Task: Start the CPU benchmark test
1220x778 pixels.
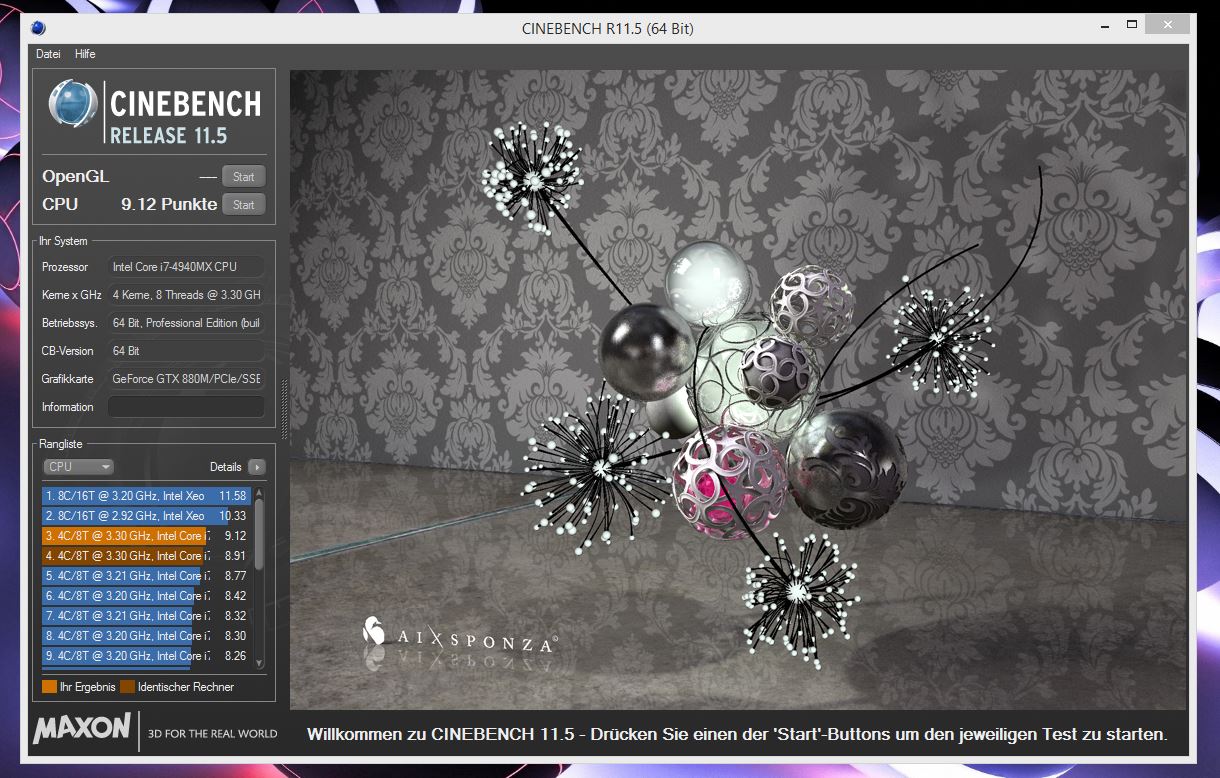Action: 243,205
